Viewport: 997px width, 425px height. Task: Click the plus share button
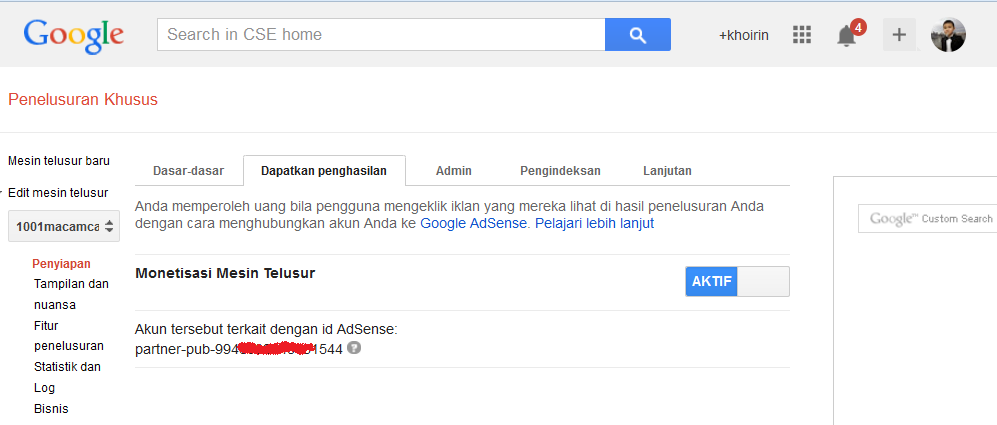click(899, 34)
